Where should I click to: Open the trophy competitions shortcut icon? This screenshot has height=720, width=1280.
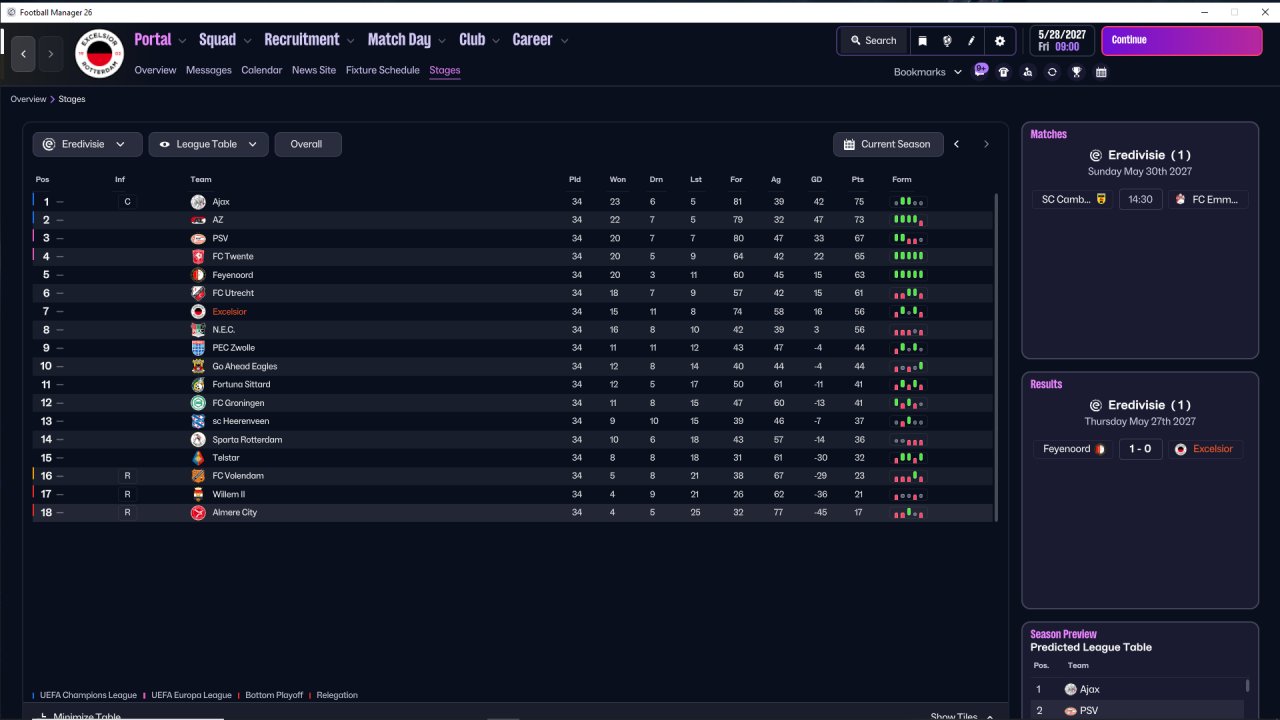tap(1077, 72)
